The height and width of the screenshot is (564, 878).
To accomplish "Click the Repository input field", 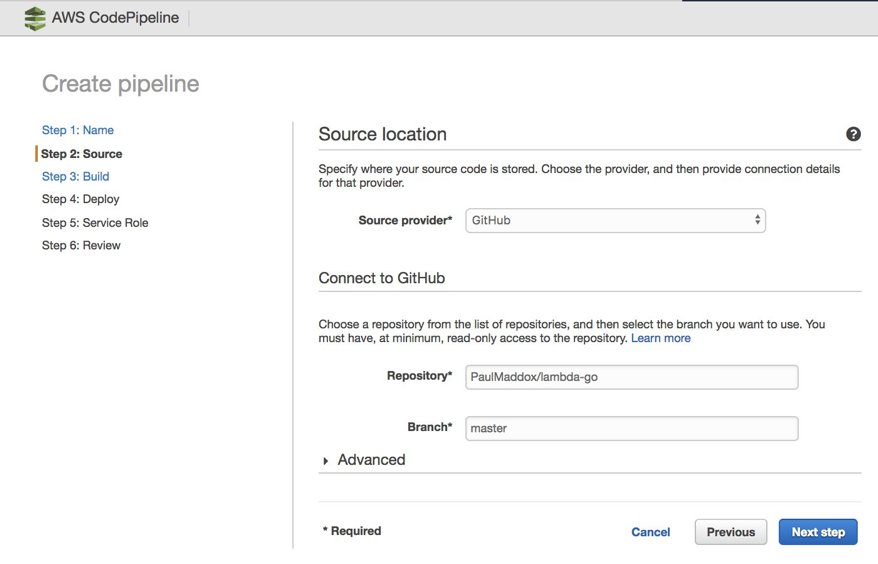I will (x=631, y=377).
